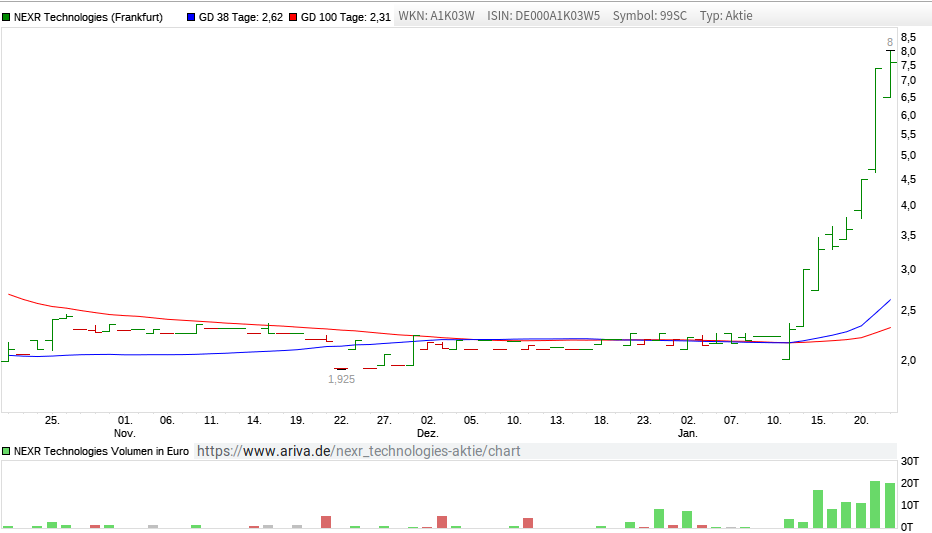Image resolution: width=932 pixels, height=533 pixels.
Task: Click the blue GD 38 Tage legend square
Action: coord(190,16)
